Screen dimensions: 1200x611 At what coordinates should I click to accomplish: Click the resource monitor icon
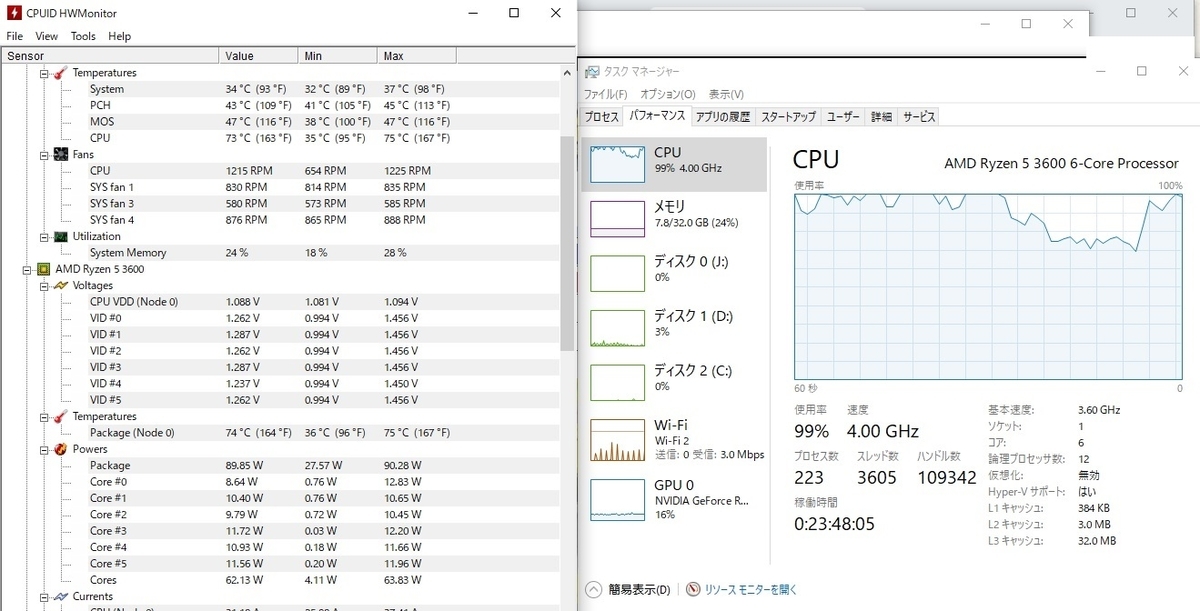[692, 589]
